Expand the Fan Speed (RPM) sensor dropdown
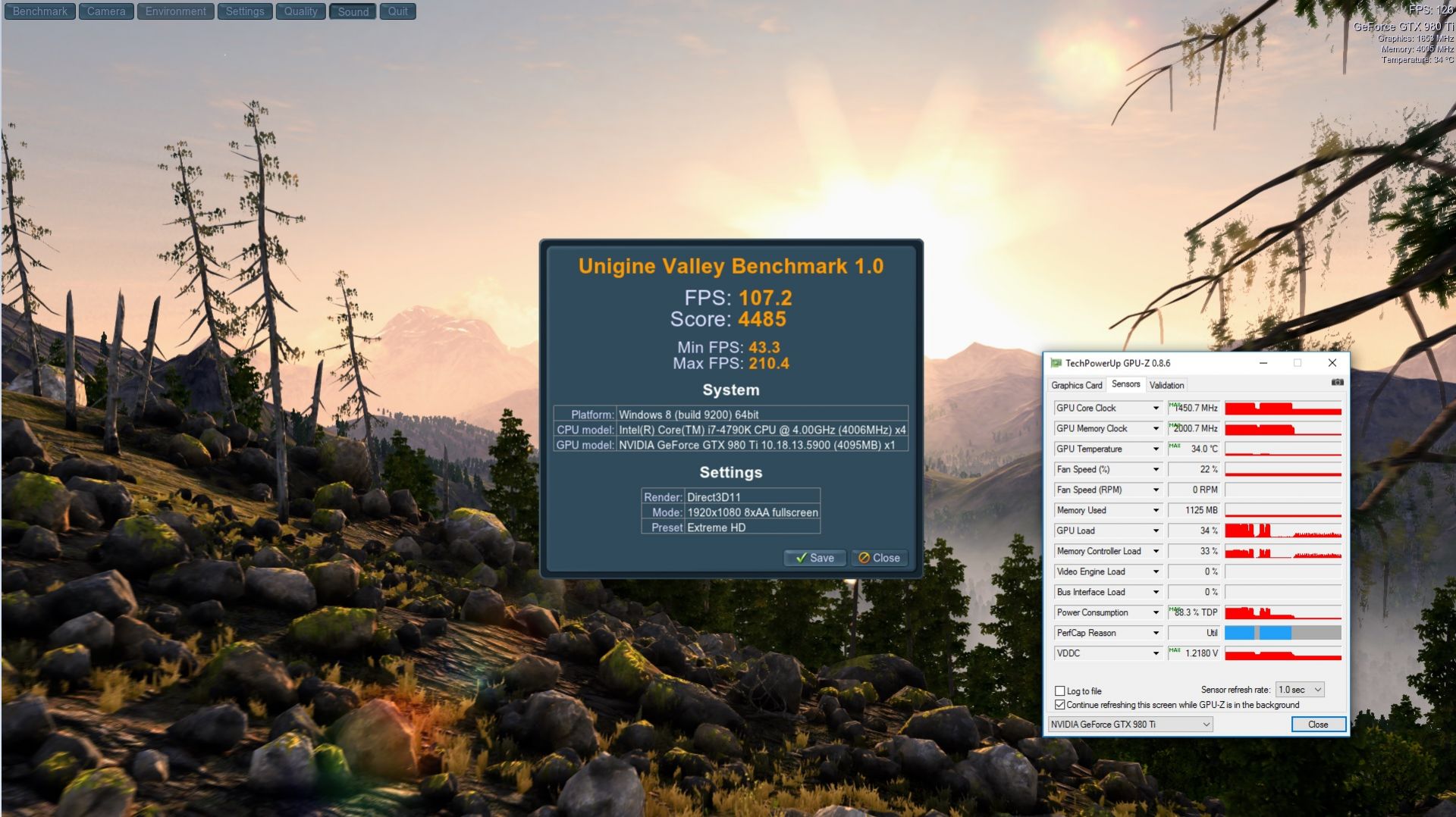Image resolution: width=1456 pixels, height=817 pixels. click(1156, 490)
